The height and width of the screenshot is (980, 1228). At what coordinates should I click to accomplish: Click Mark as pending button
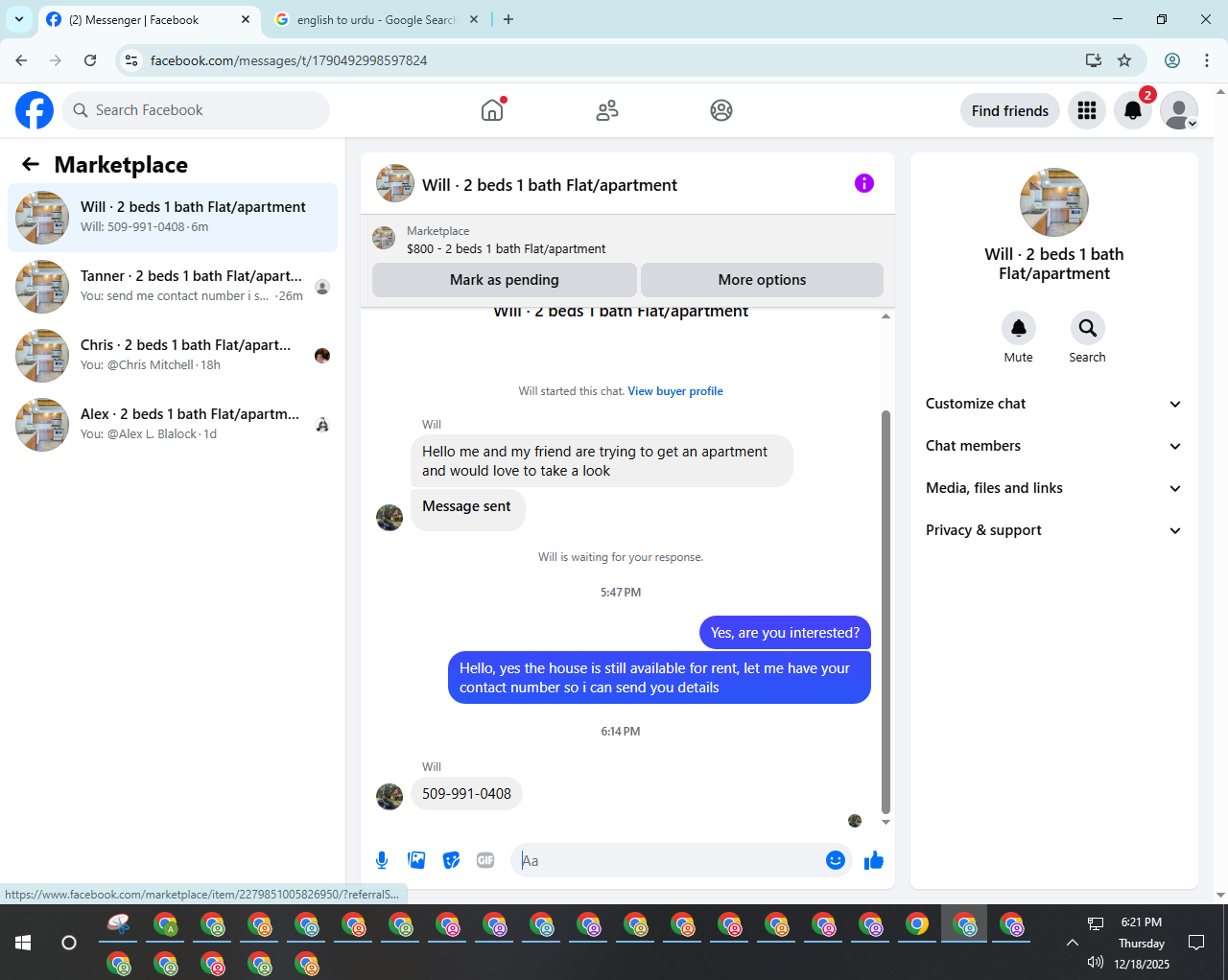[505, 280]
